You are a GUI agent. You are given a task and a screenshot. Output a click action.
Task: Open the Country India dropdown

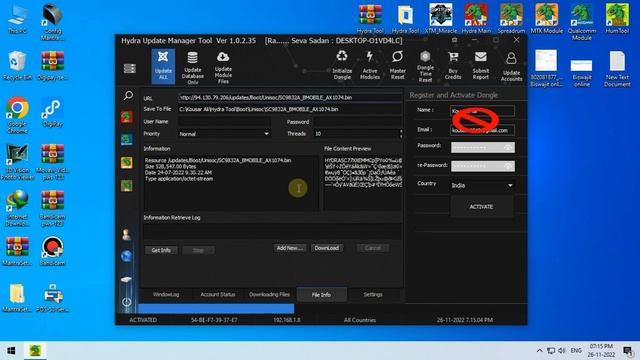(482, 185)
